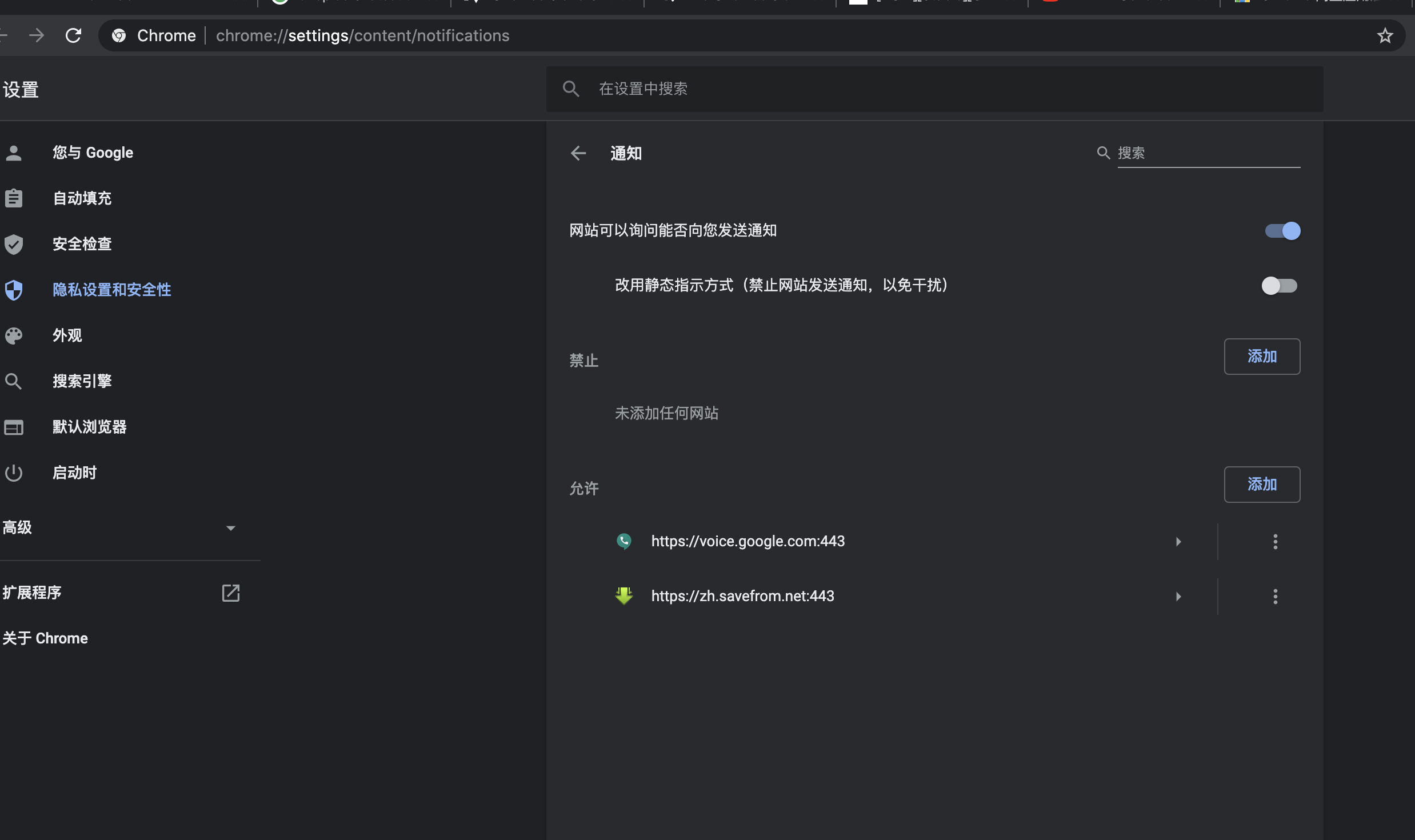Bookmark this page with the star icon

(x=1385, y=36)
